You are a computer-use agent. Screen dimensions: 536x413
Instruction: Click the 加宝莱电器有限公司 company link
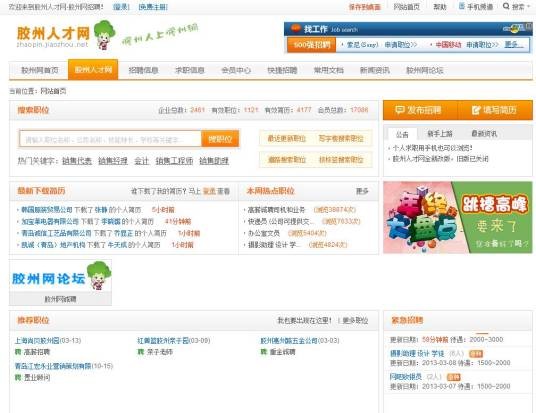[50, 222]
